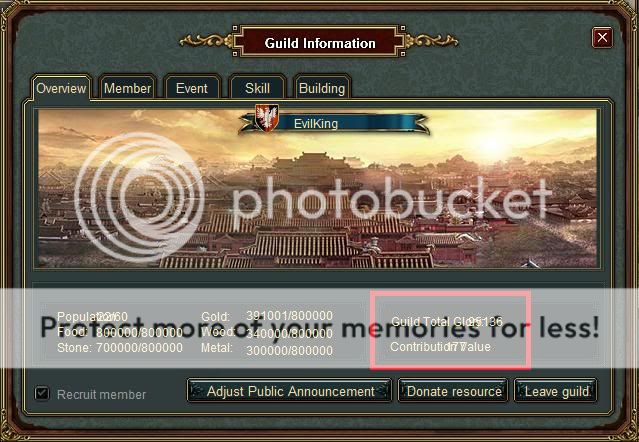
Task: Click the EvilKing guild name banner
Action: click(x=334, y=123)
